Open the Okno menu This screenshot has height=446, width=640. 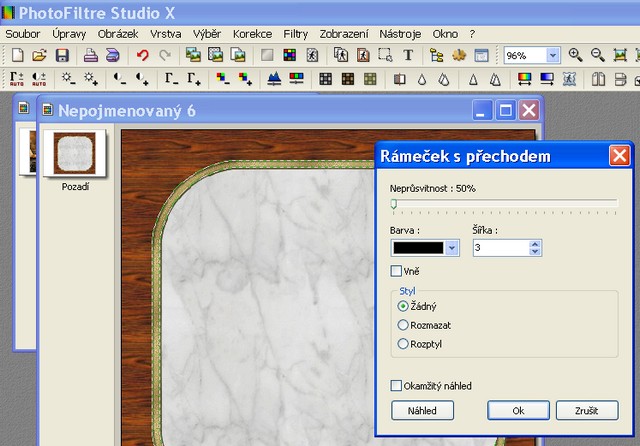pyautogui.click(x=445, y=34)
